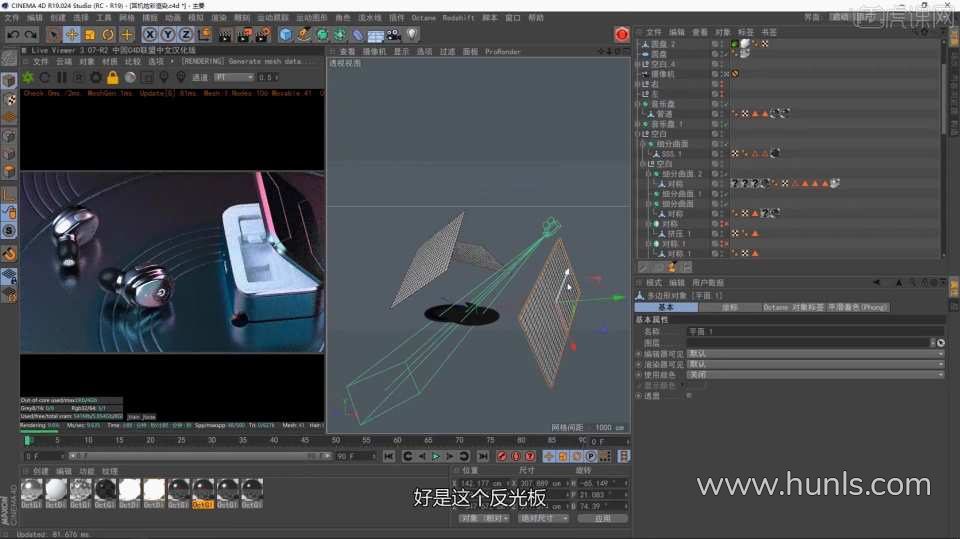Switch to the 坐标 attribute tab
The height and width of the screenshot is (539, 960).
[729, 308]
